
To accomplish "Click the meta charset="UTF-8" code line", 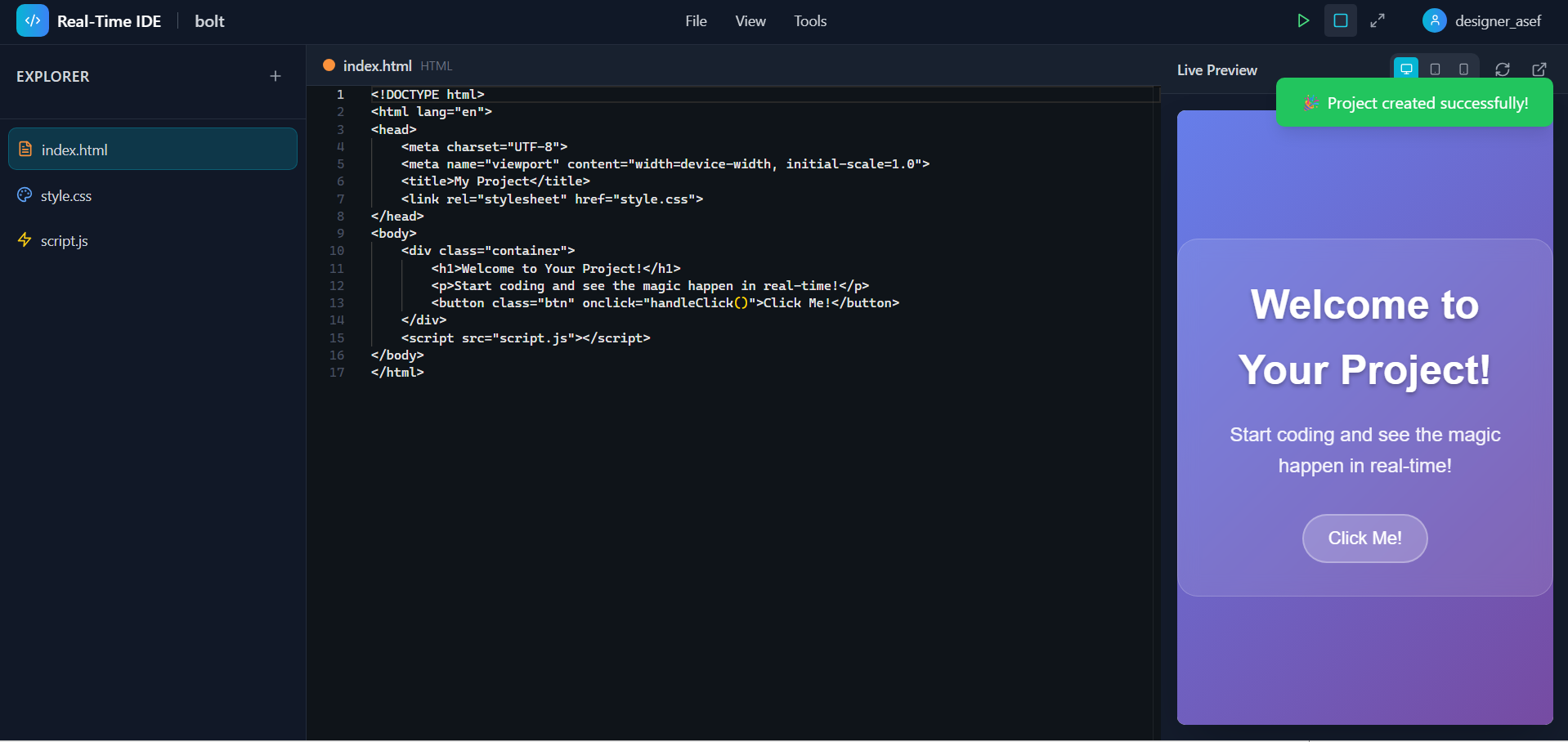I will pos(484,147).
